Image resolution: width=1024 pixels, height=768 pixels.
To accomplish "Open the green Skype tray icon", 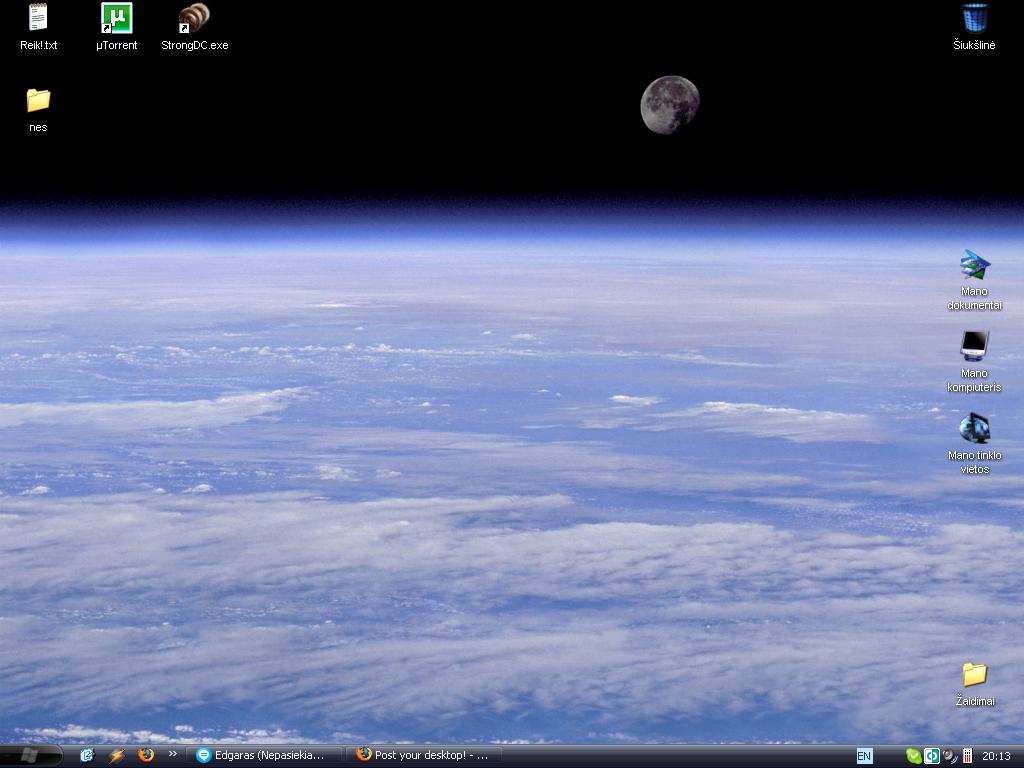I will [x=914, y=756].
